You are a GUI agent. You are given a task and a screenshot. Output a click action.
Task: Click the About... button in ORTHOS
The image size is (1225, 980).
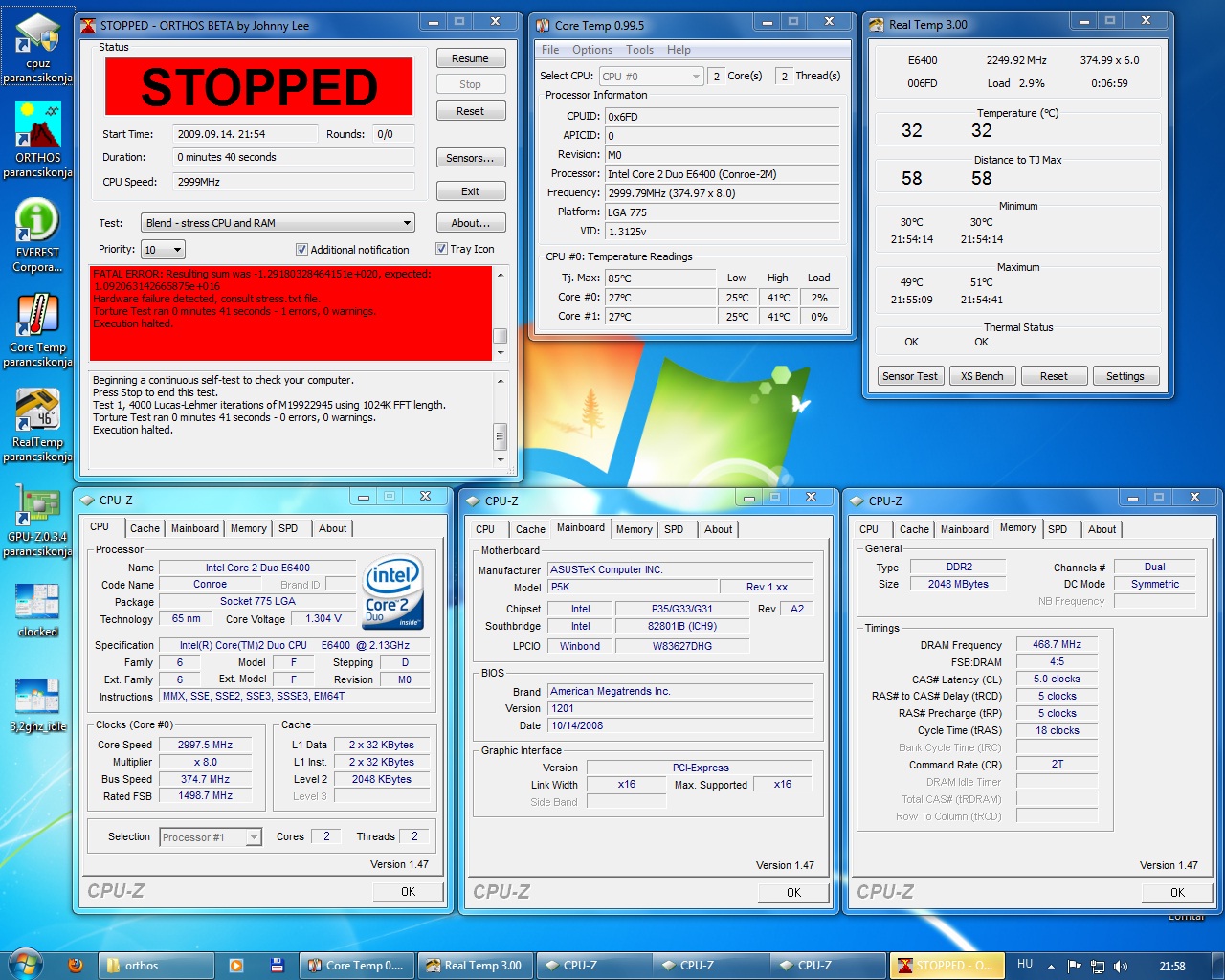(x=470, y=223)
